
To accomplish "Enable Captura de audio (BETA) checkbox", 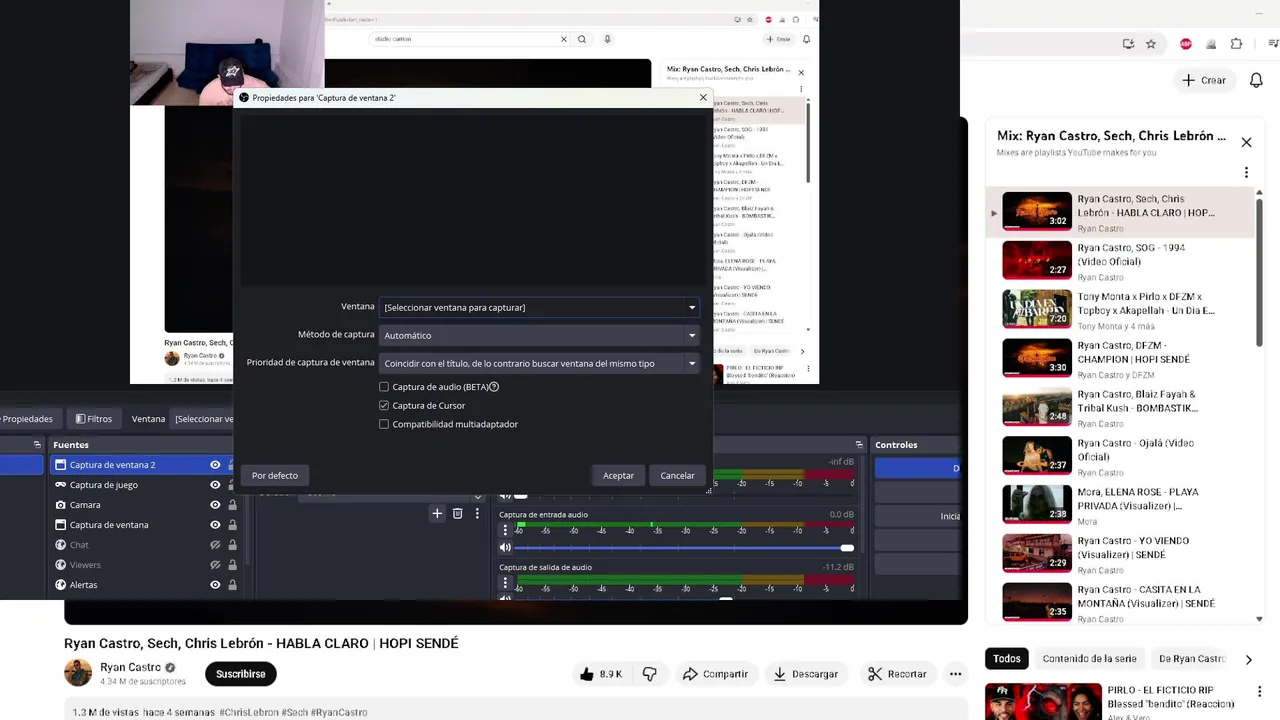I will point(384,387).
